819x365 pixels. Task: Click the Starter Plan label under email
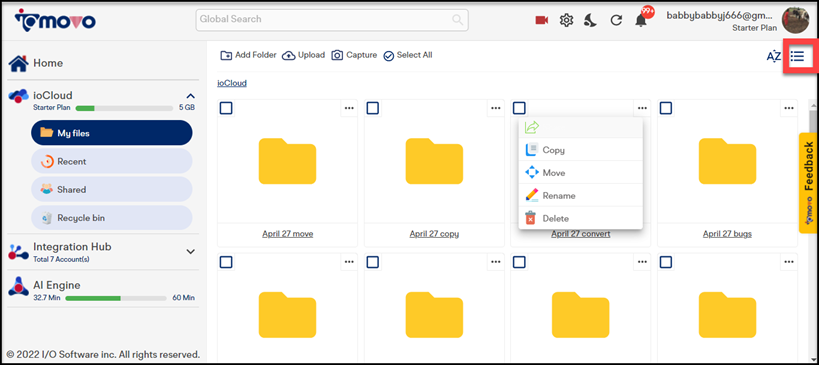[754, 28]
